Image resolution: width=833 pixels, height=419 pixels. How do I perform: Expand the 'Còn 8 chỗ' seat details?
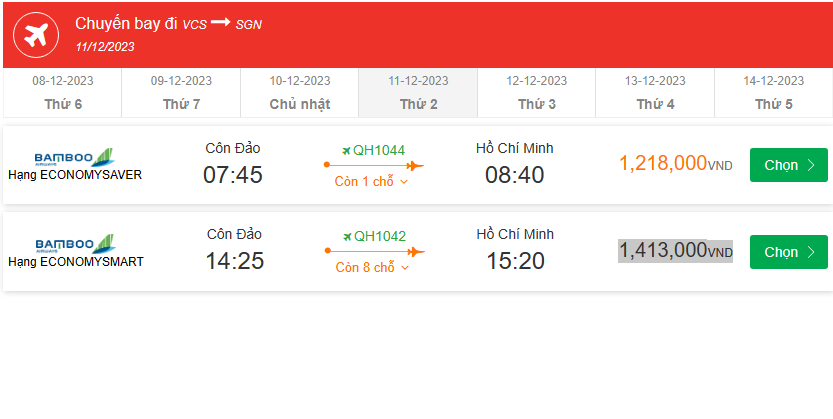tap(372, 268)
